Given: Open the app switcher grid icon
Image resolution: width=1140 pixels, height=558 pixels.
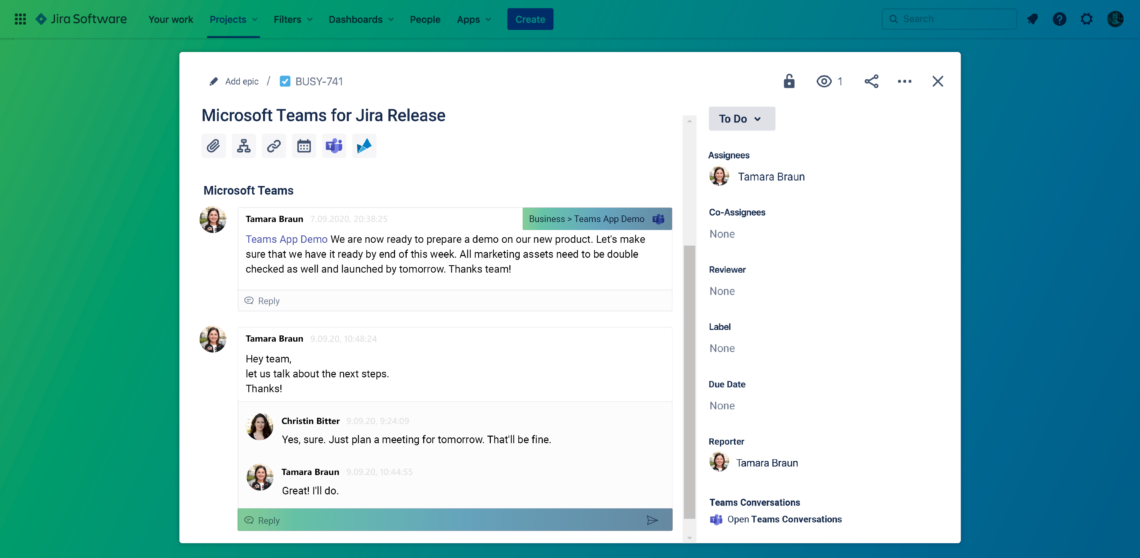Looking at the screenshot, I should click(20, 19).
